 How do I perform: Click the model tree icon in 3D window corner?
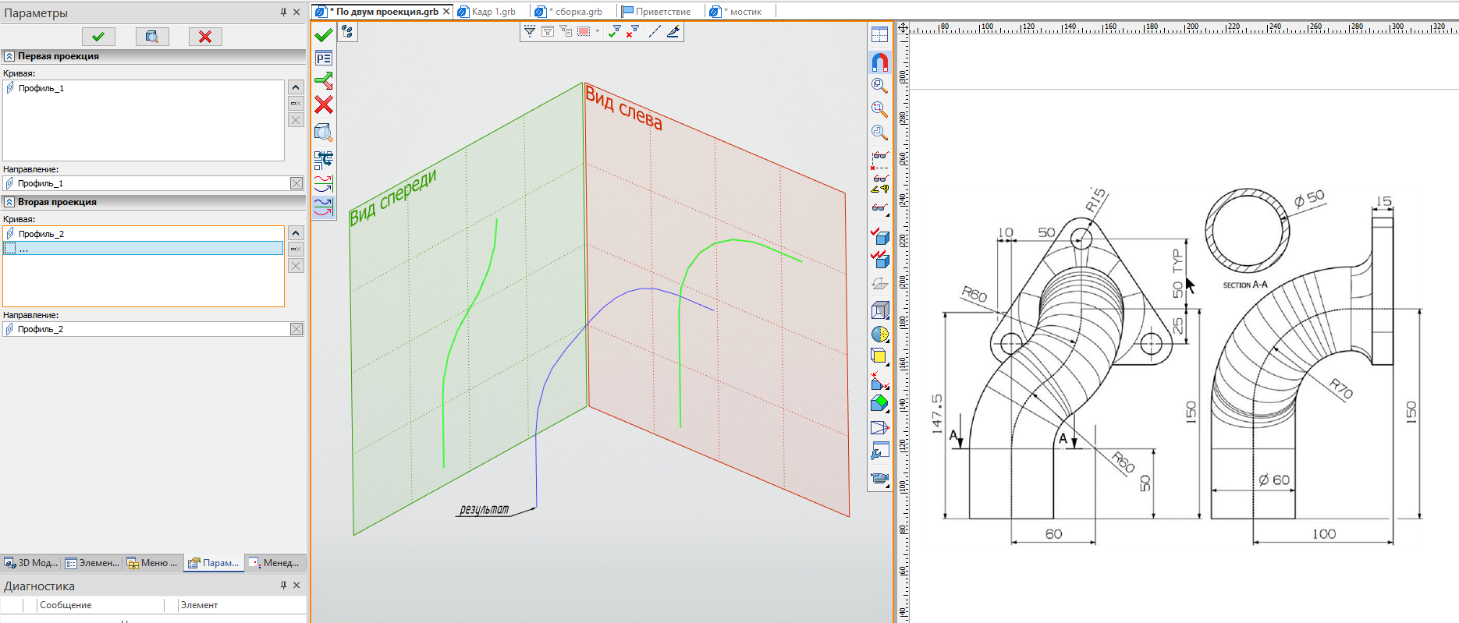[348, 32]
